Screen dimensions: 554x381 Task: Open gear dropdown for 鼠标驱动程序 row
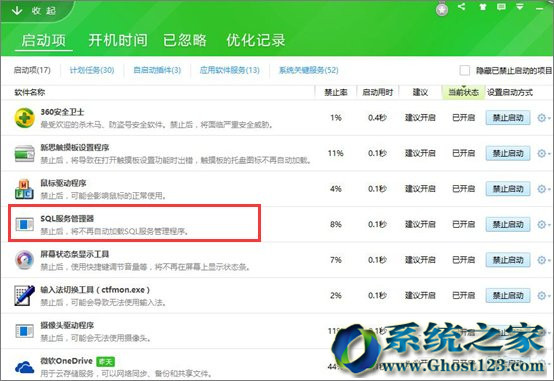coord(543,189)
